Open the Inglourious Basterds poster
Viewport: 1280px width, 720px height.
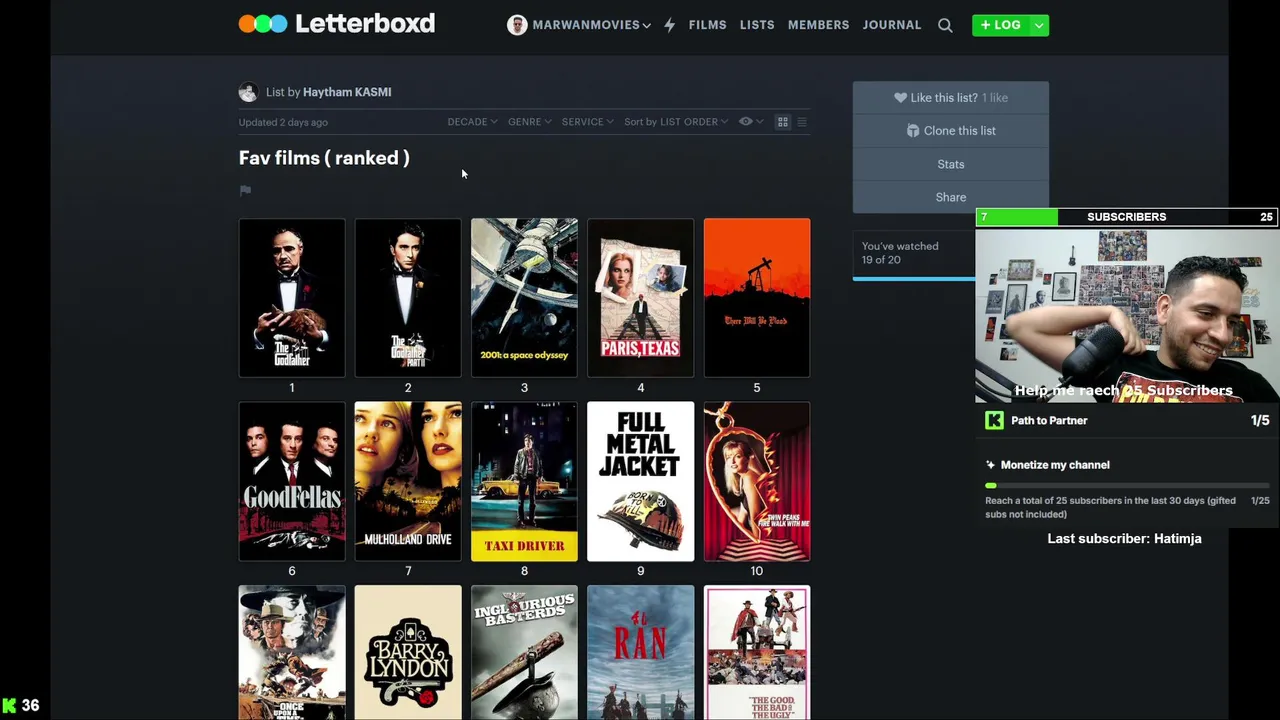tap(524, 653)
